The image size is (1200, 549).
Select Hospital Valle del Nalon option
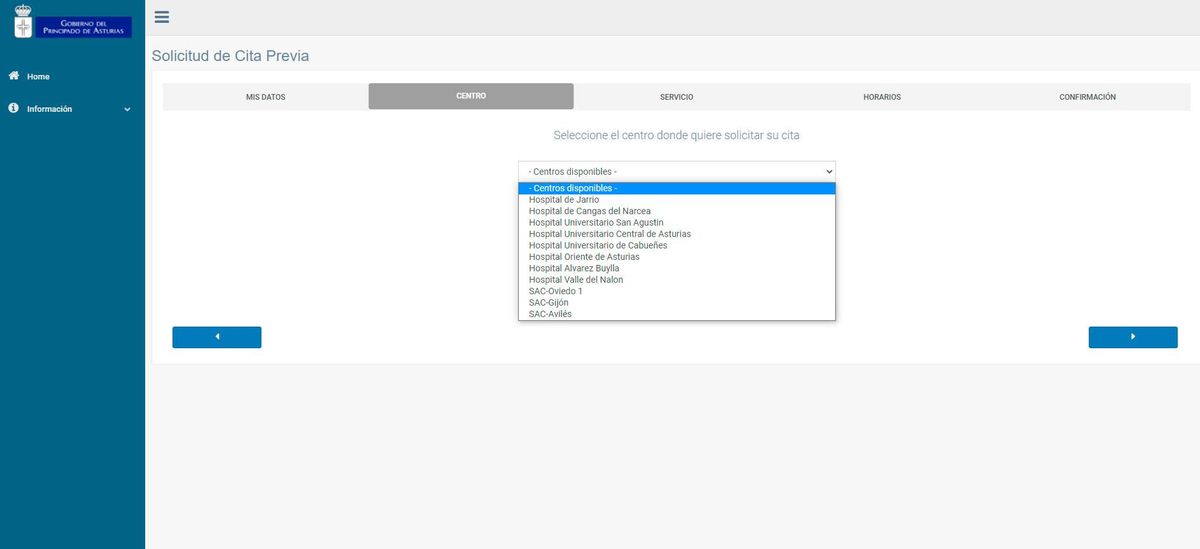click(576, 280)
